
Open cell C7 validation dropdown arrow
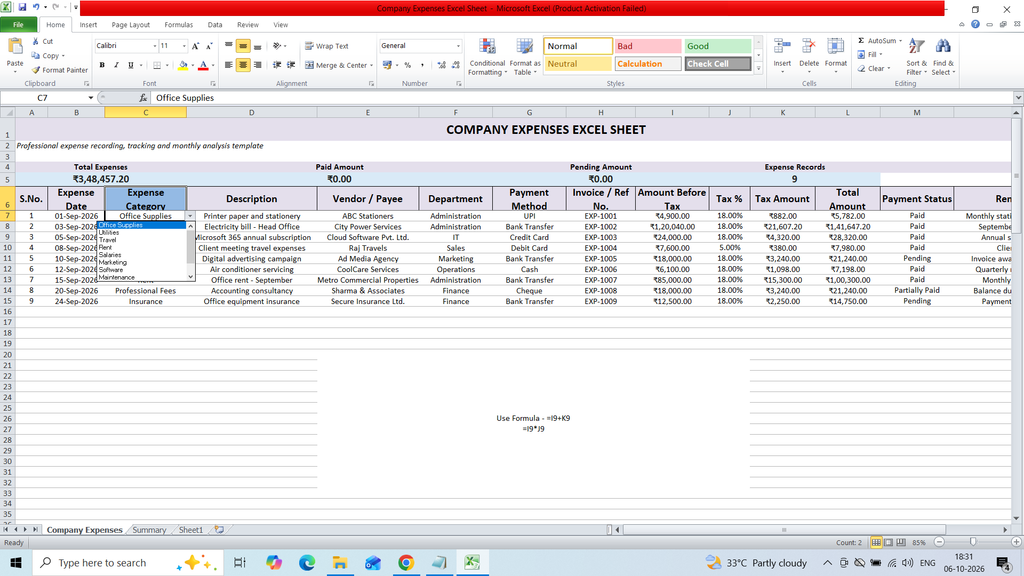(190, 216)
